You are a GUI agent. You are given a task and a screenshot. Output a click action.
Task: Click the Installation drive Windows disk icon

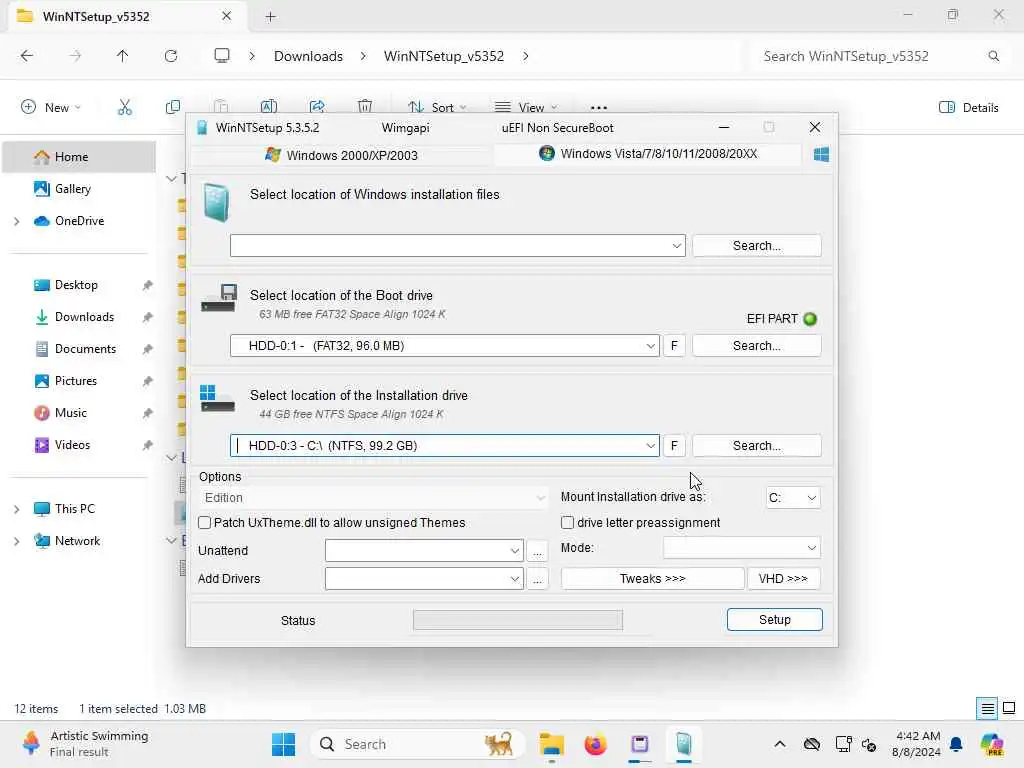(x=217, y=398)
